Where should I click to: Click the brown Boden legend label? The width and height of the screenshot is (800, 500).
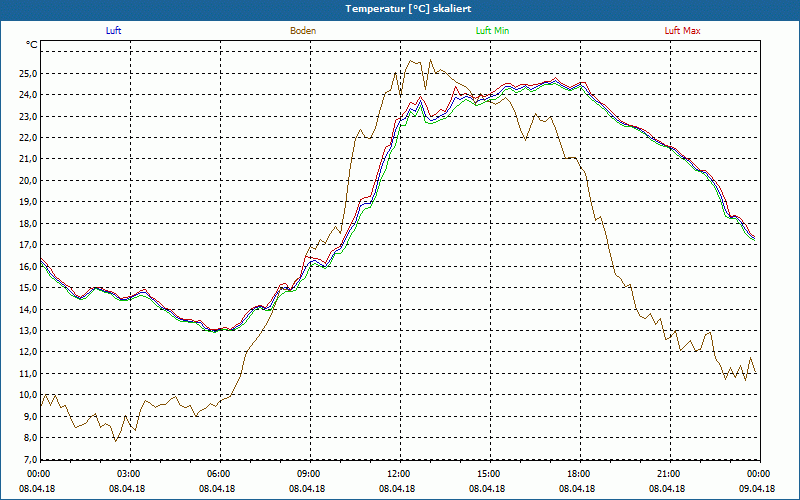coord(303,31)
